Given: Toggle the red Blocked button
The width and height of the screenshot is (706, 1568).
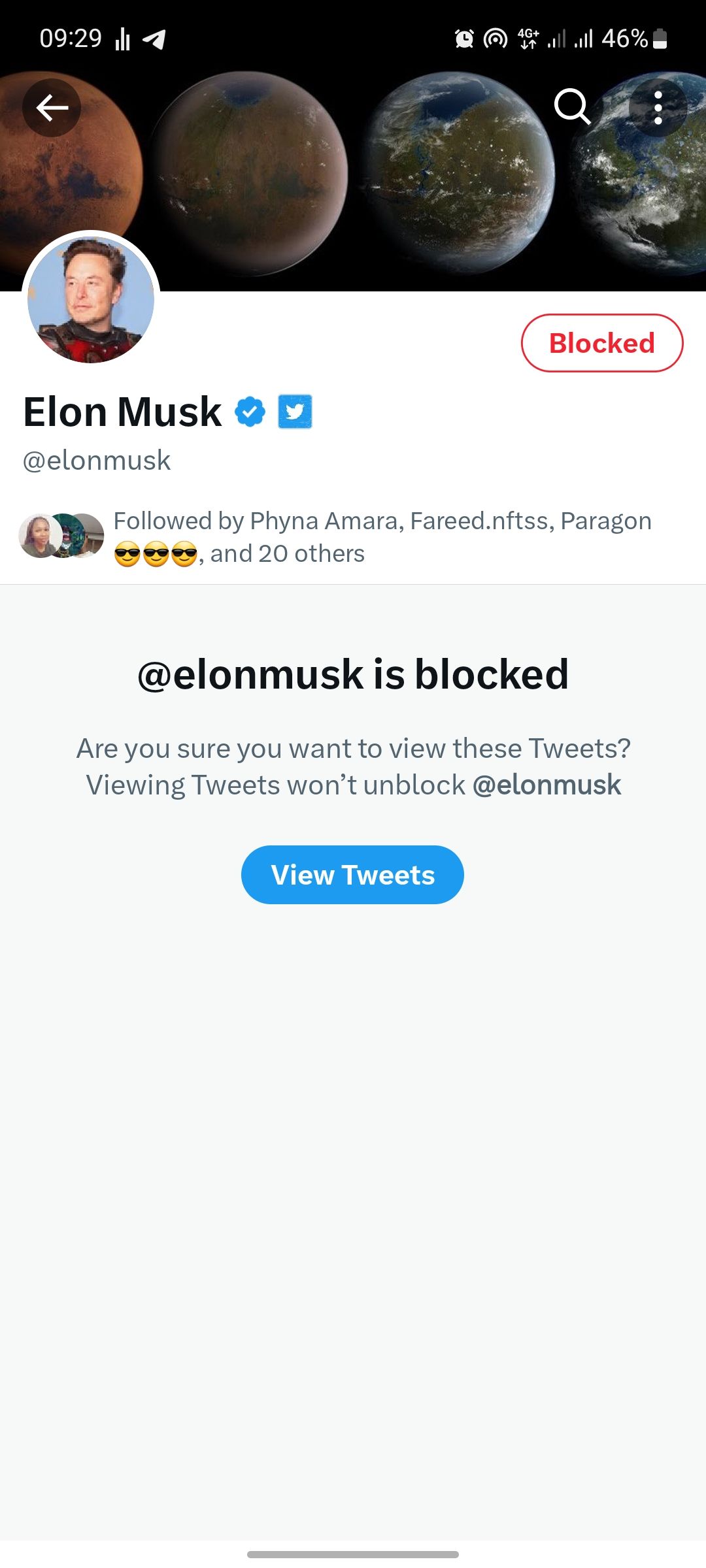Looking at the screenshot, I should coord(601,343).
